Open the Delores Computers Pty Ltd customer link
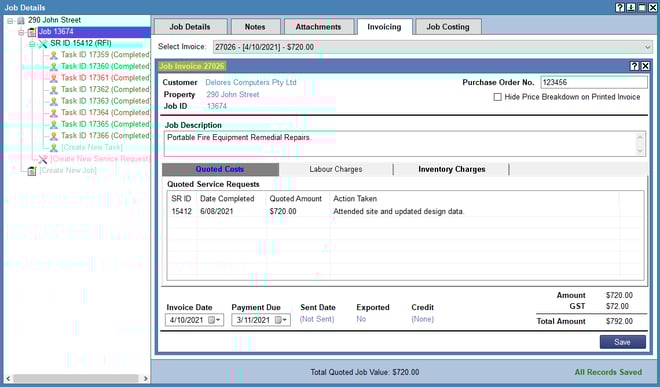 coord(251,83)
